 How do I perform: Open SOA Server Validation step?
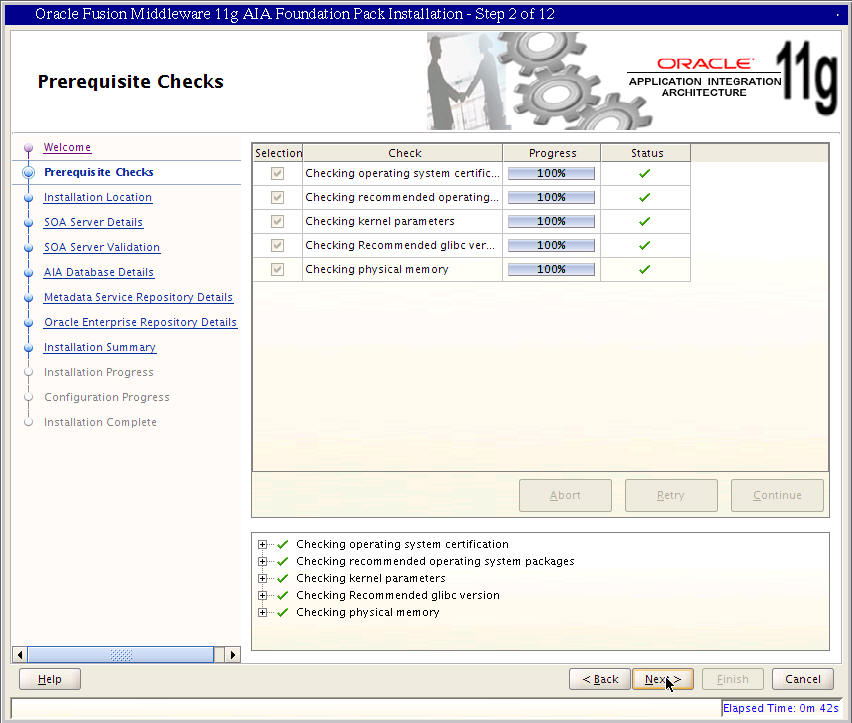[x=102, y=247]
